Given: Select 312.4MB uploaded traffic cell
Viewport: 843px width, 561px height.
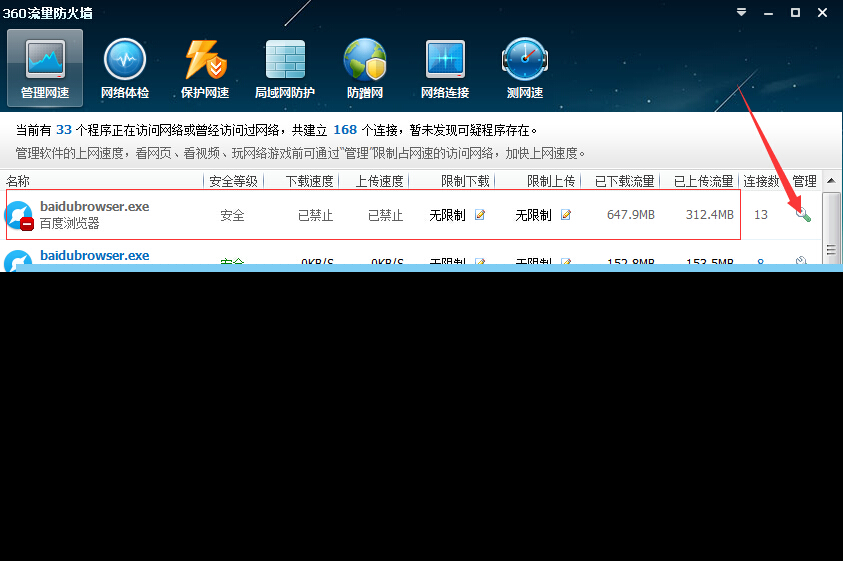Looking at the screenshot, I should coord(710,215).
